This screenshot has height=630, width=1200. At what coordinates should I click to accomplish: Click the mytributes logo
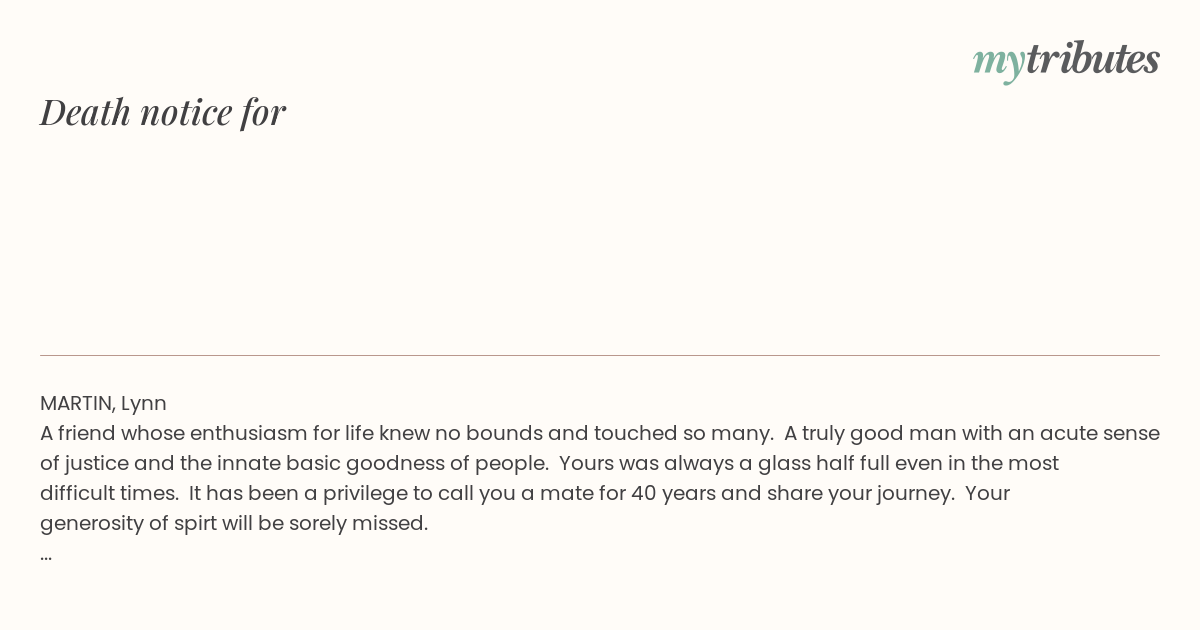[1066, 61]
